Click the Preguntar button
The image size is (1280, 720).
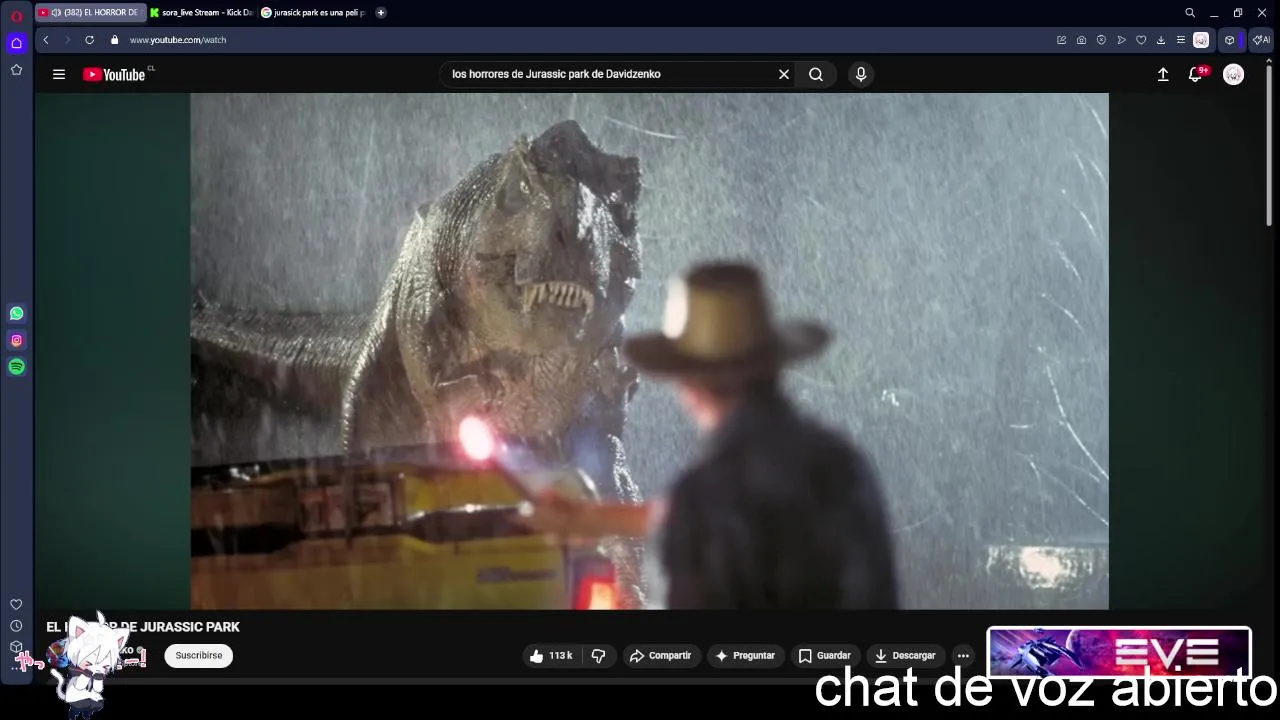tap(743, 656)
